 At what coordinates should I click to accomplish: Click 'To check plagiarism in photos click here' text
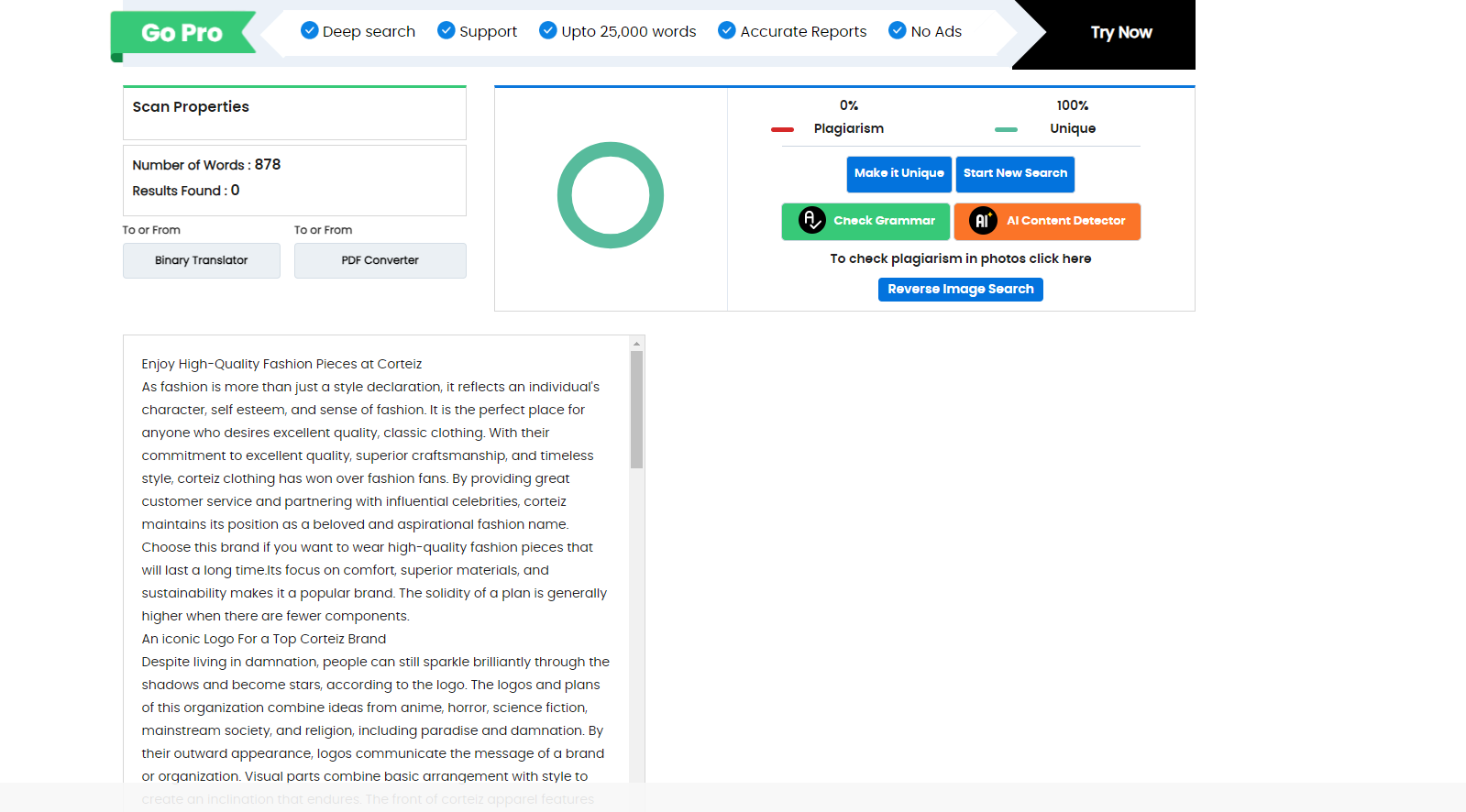(x=961, y=258)
